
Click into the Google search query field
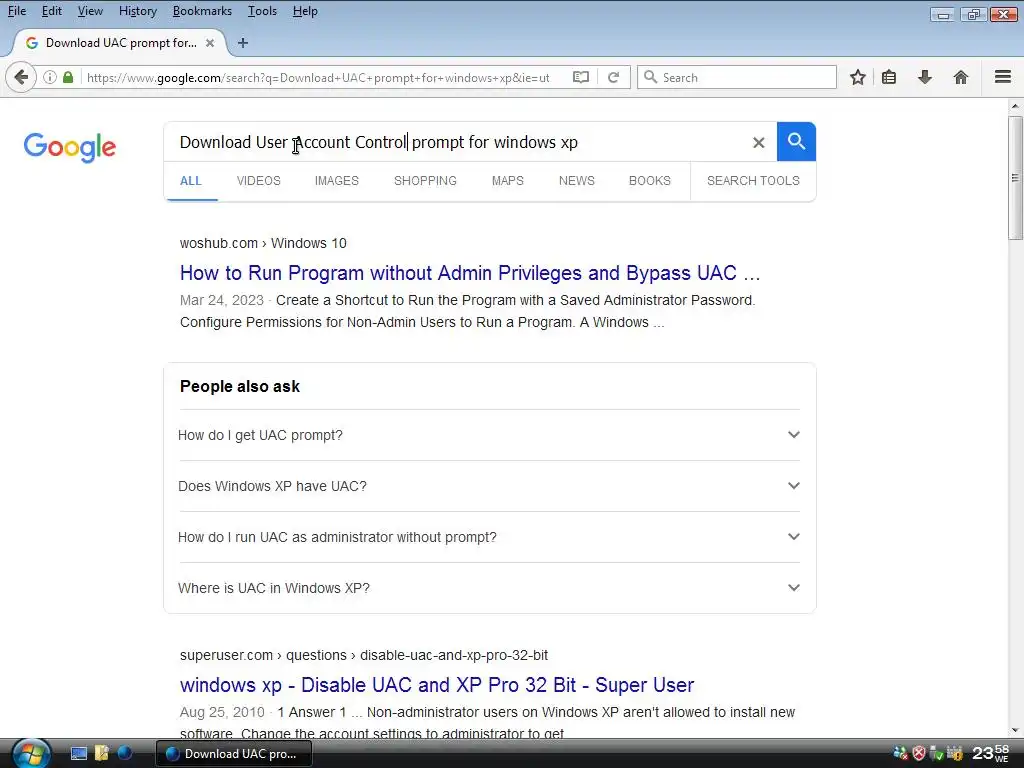(457, 142)
